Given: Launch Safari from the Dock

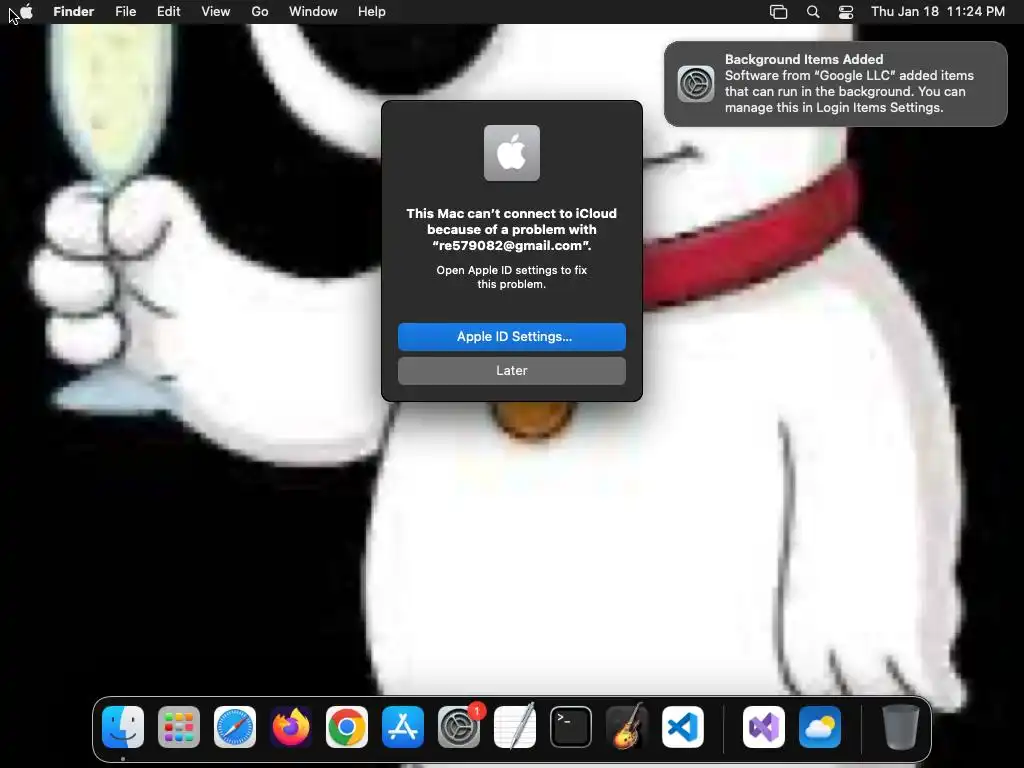Looking at the screenshot, I should [x=235, y=727].
